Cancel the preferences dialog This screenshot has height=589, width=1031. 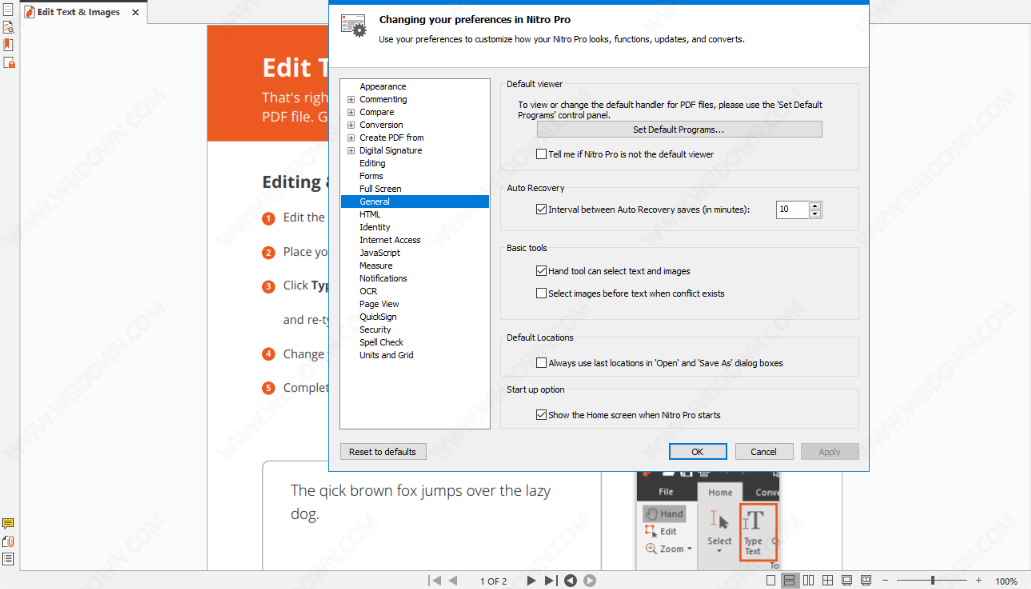tap(763, 452)
